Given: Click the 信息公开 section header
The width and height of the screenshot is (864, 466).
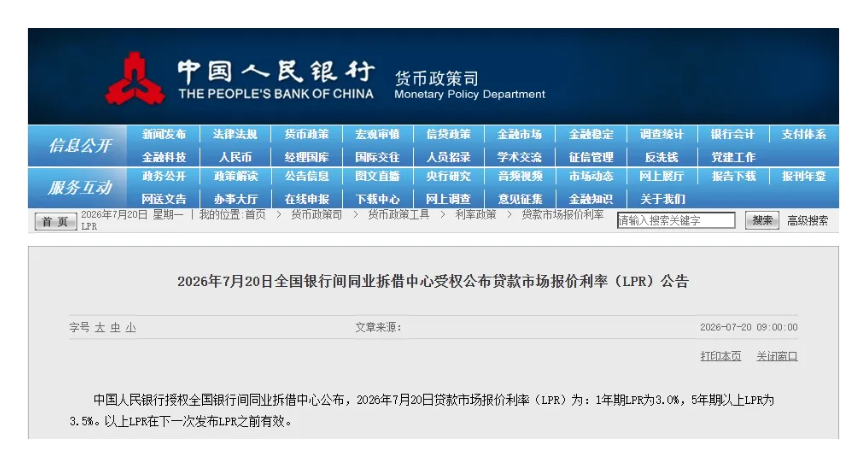Looking at the screenshot, I should click(80, 145).
